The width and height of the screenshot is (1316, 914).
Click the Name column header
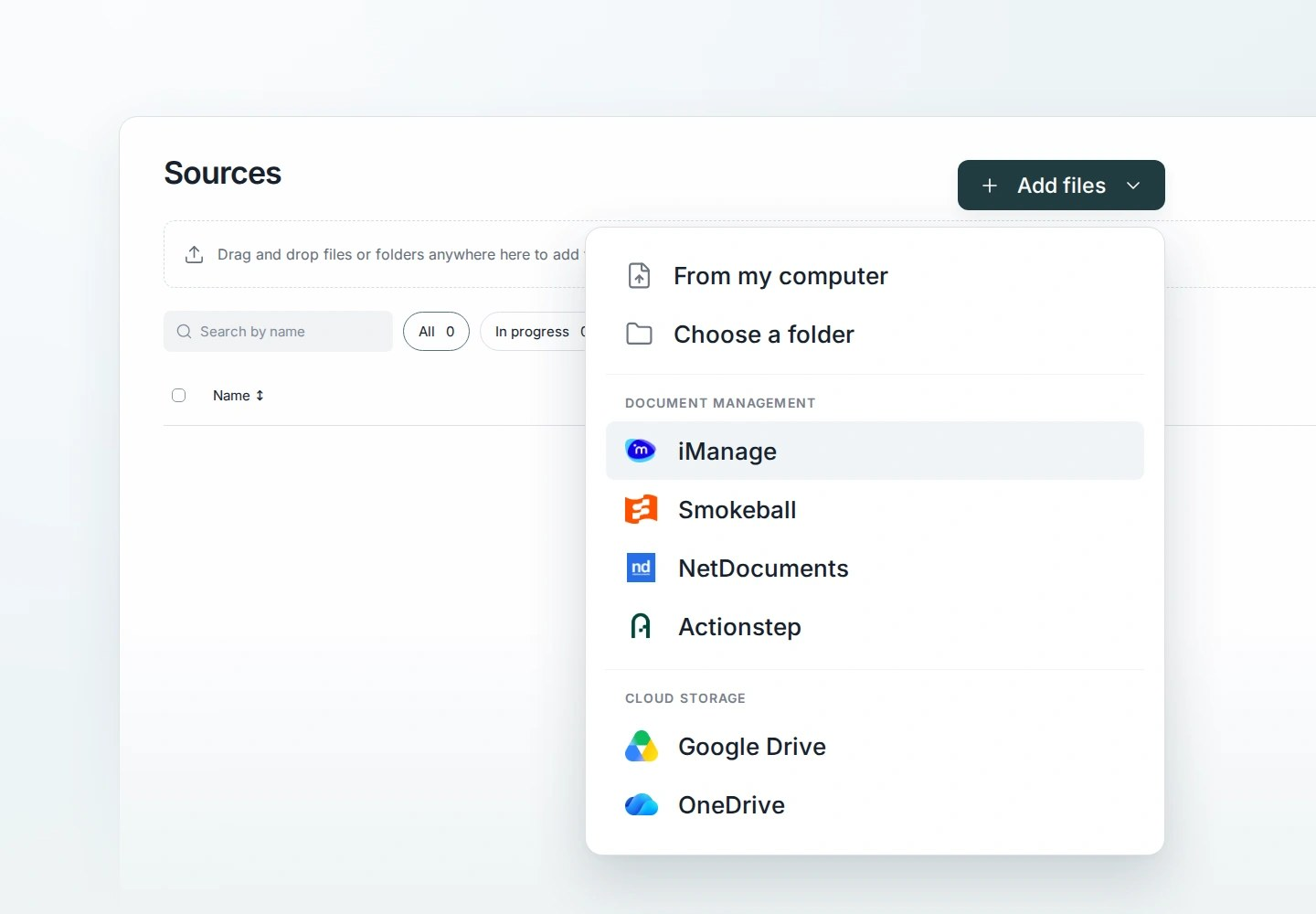[231, 396]
